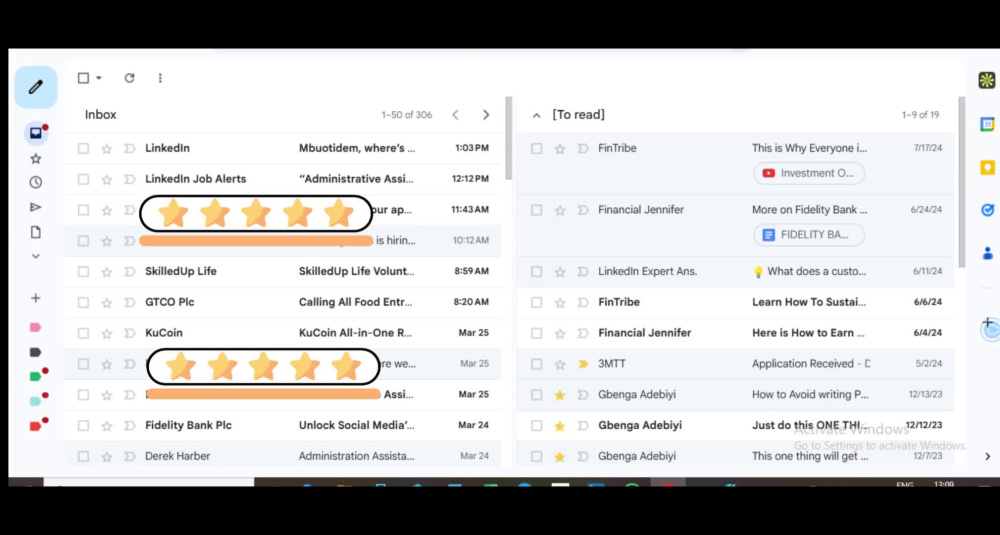
Task: Check the SkilledUp Life email checkbox
Action: click(x=84, y=272)
